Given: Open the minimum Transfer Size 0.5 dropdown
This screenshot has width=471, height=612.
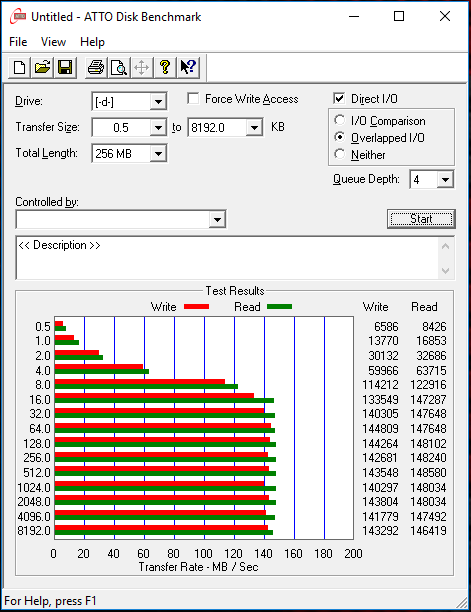Looking at the screenshot, I should point(158,128).
